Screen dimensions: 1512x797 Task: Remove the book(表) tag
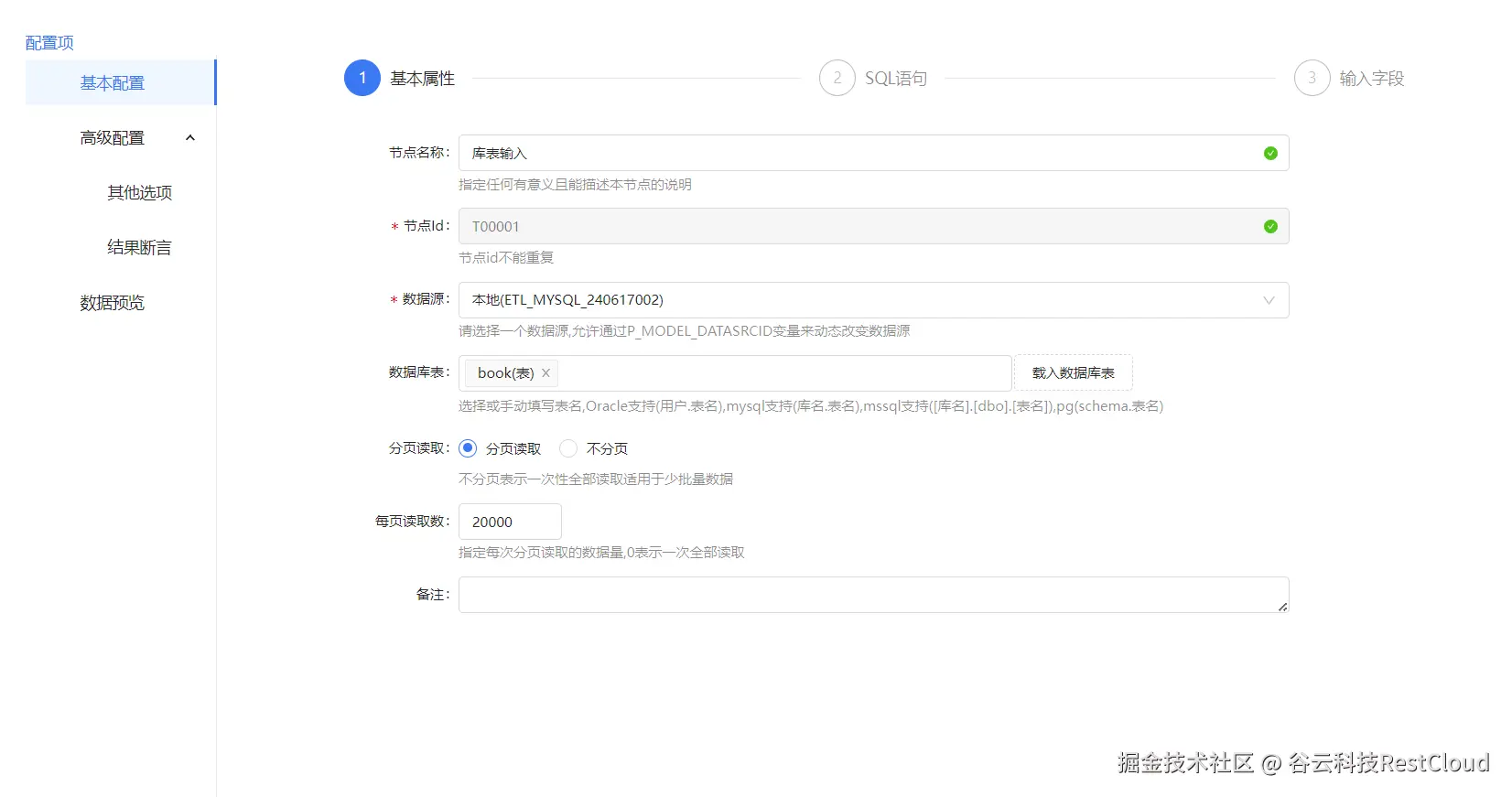(545, 373)
